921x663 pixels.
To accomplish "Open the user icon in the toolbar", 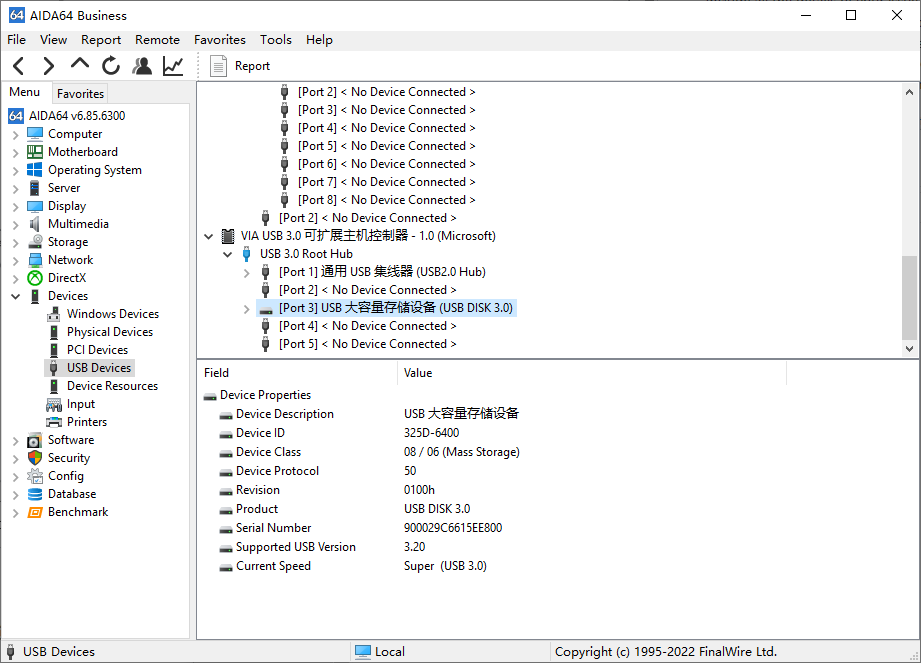I will pyautogui.click(x=142, y=66).
